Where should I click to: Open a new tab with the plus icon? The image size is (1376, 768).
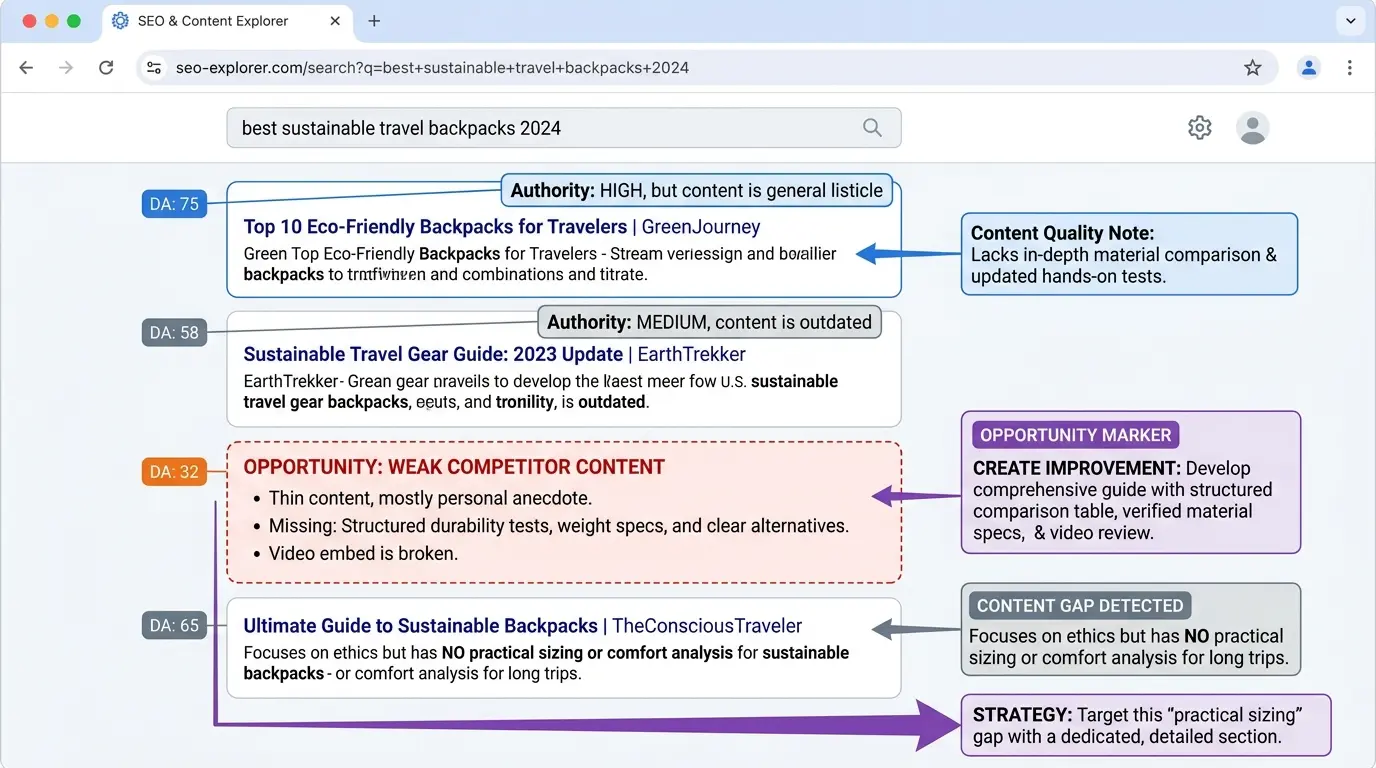374,21
